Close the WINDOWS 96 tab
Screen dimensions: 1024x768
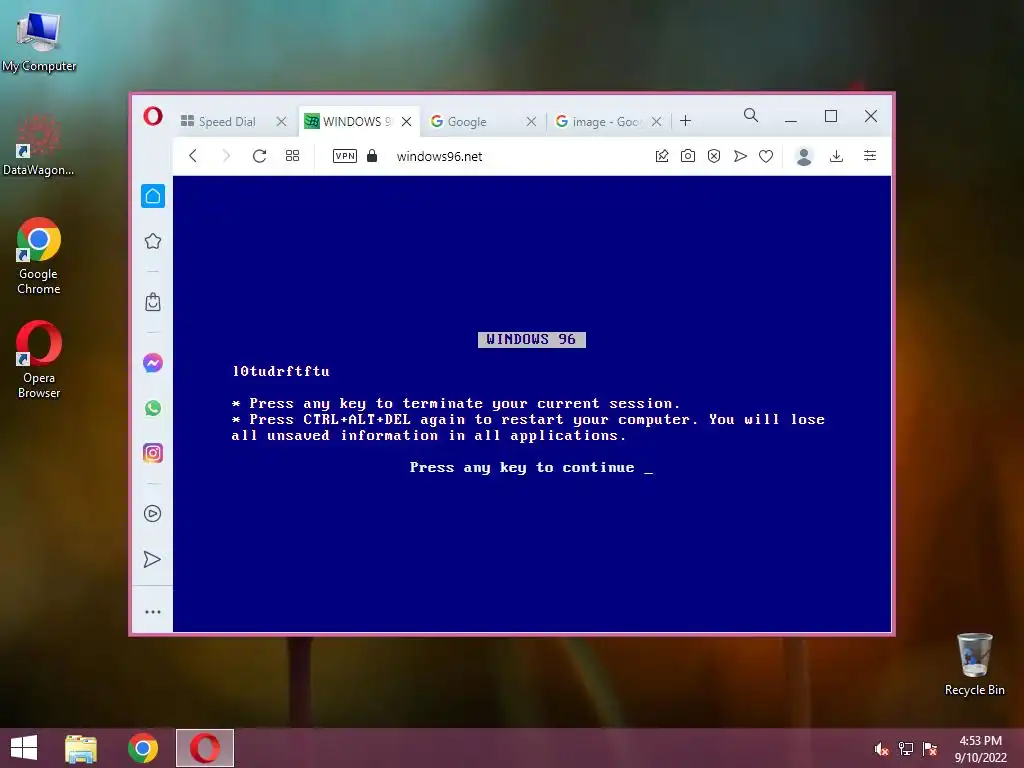point(406,121)
